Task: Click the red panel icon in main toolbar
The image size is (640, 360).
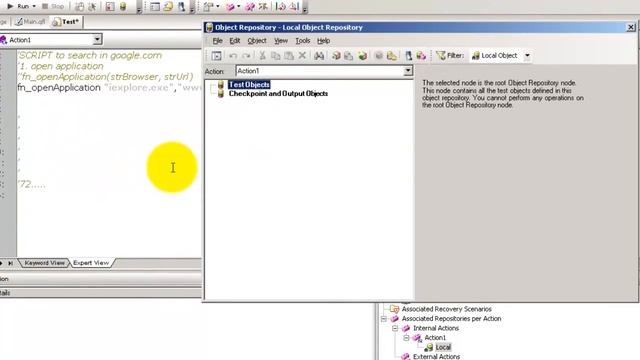Action: click(x=110, y=7)
